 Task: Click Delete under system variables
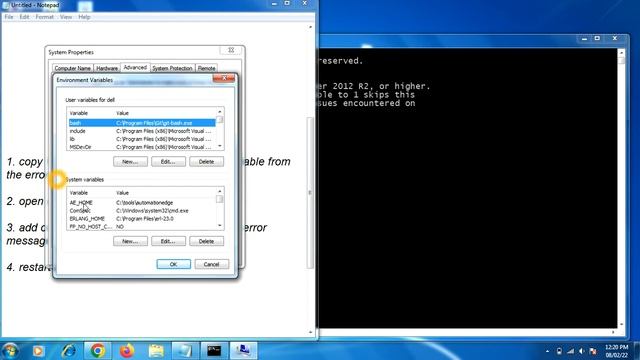pos(206,241)
